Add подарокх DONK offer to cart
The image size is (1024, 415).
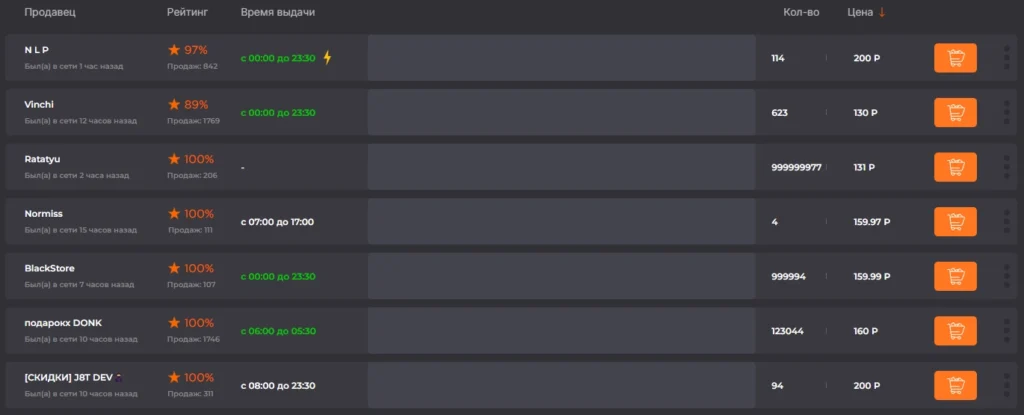(955, 331)
